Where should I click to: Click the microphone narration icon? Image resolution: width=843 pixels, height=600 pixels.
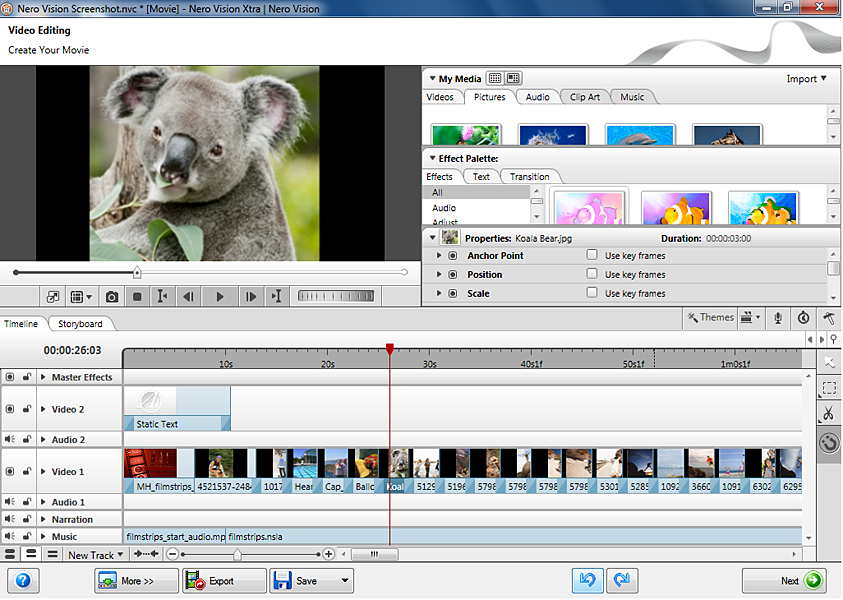tap(779, 317)
